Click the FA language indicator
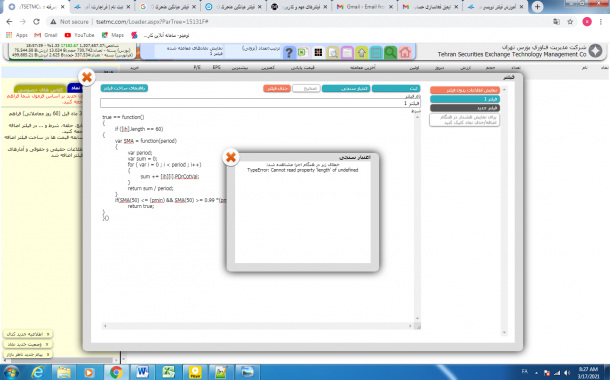 [x=525, y=371]
